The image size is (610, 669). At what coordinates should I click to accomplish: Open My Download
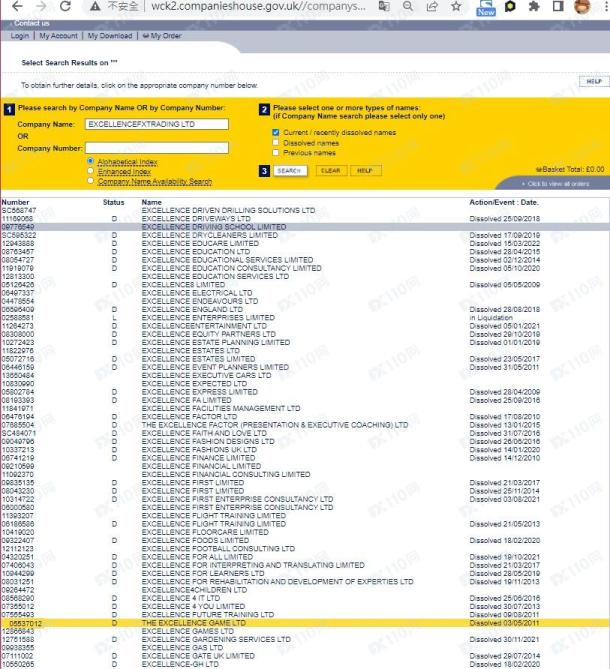pos(110,36)
